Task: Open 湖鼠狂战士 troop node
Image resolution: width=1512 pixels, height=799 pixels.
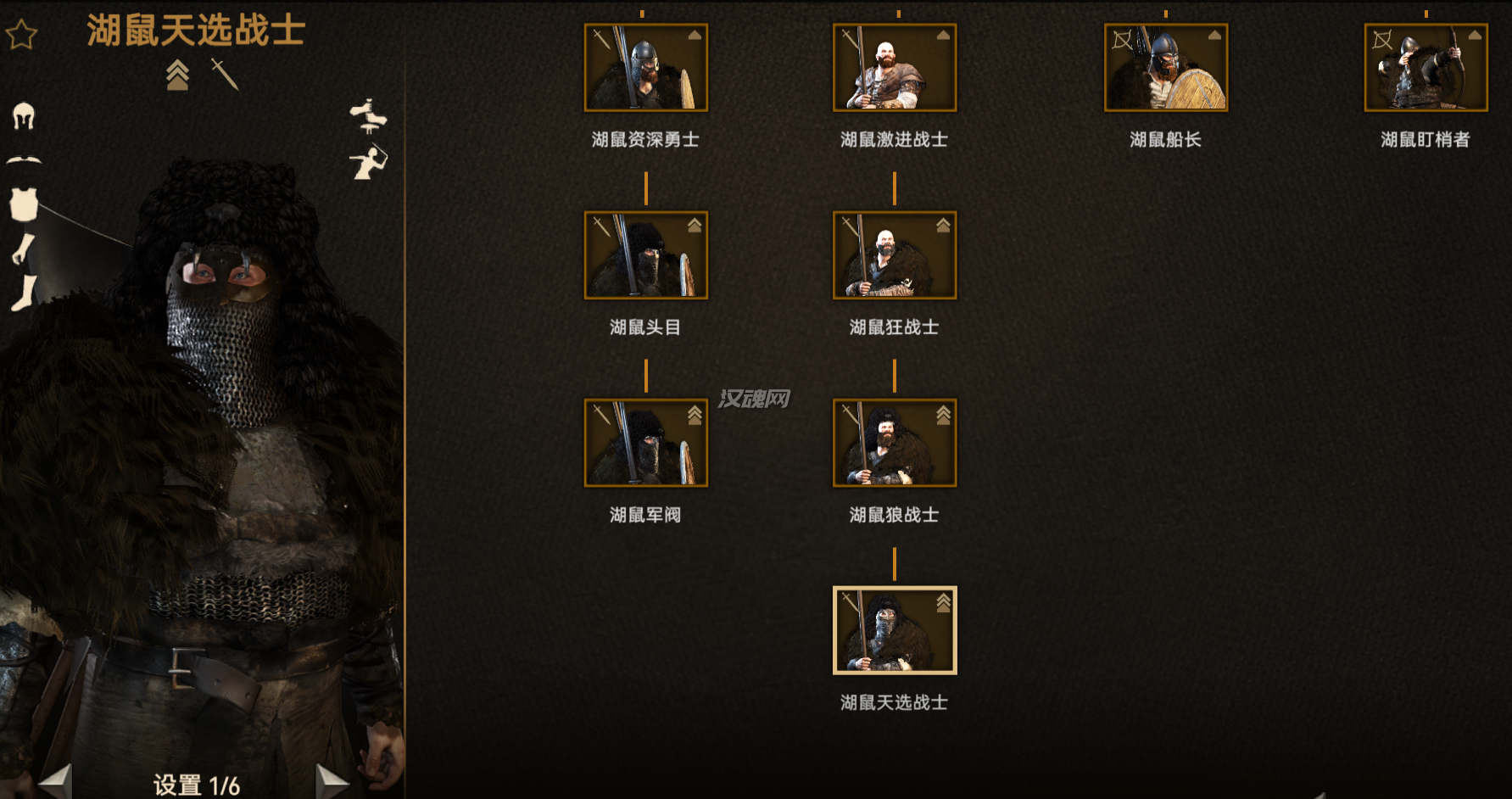Action: tap(895, 255)
